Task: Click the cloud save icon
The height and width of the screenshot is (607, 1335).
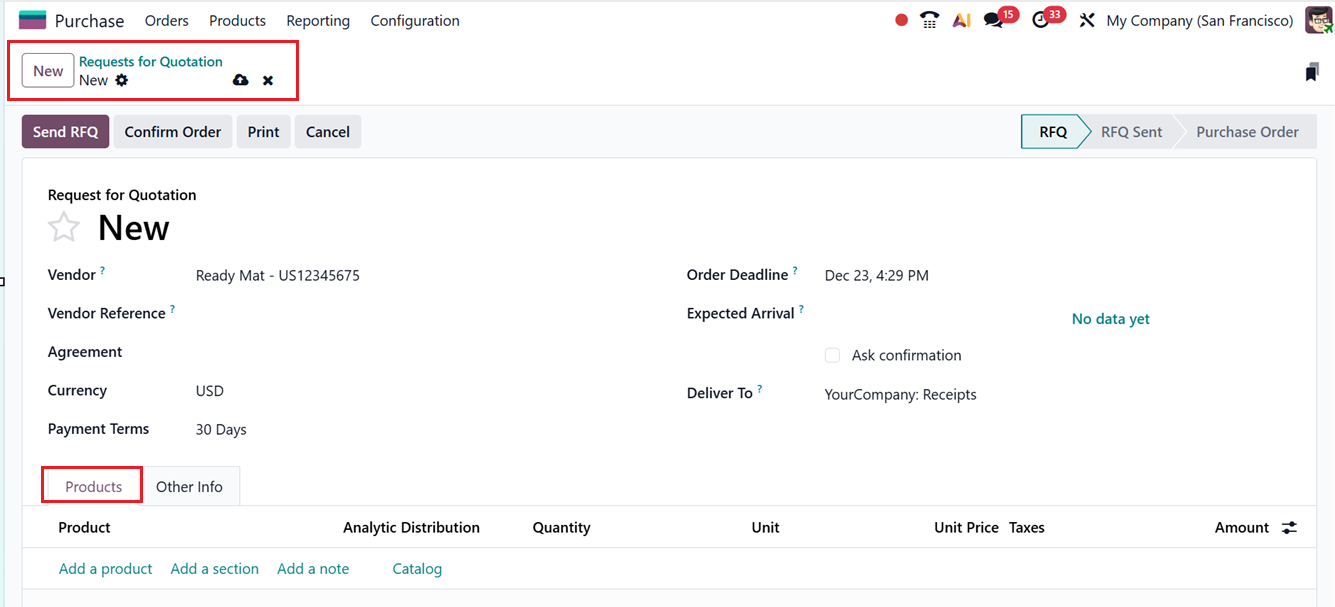Action: coord(240,80)
